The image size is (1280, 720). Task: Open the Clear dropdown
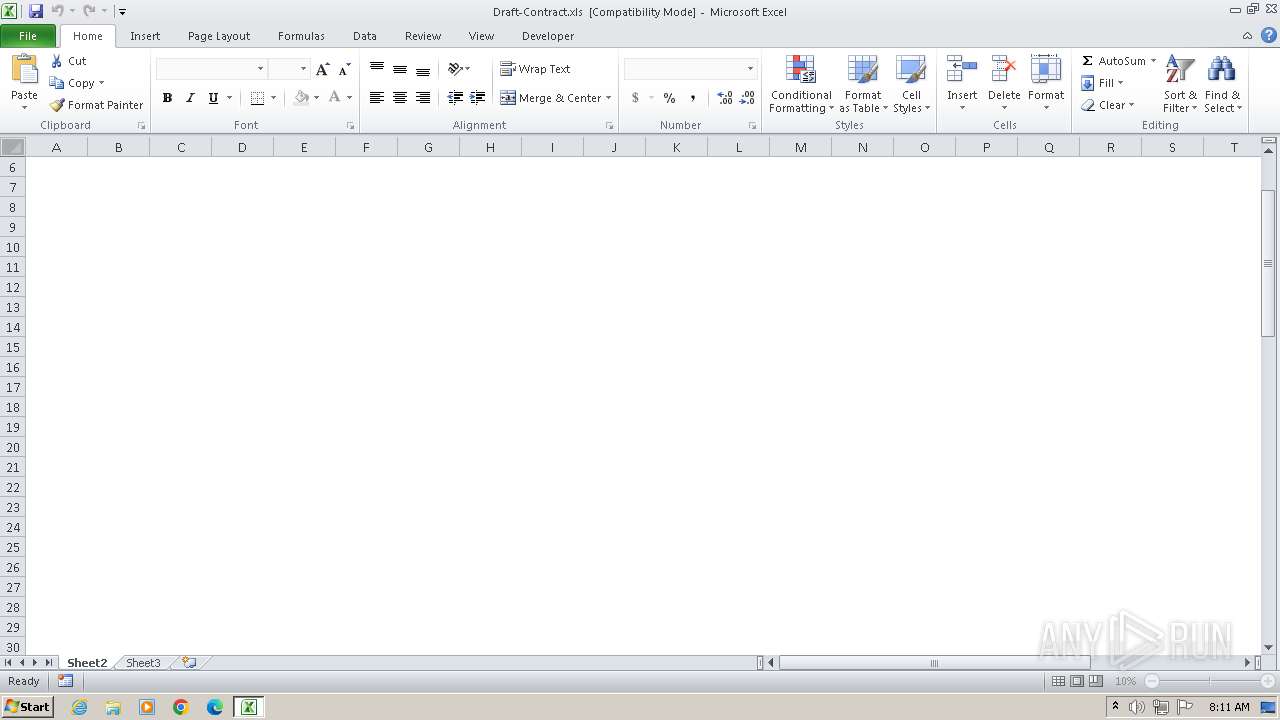(1108, 105)
